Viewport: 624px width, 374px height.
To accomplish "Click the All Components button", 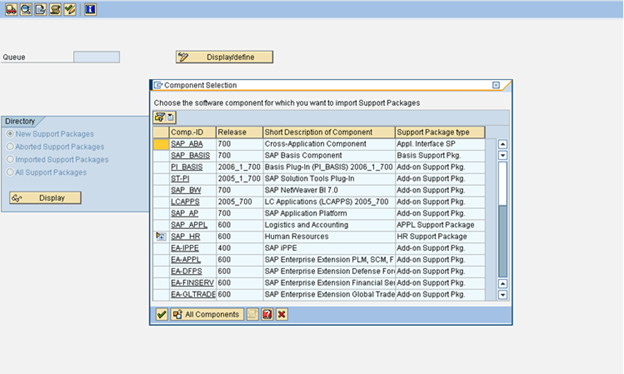I will 207,314.
